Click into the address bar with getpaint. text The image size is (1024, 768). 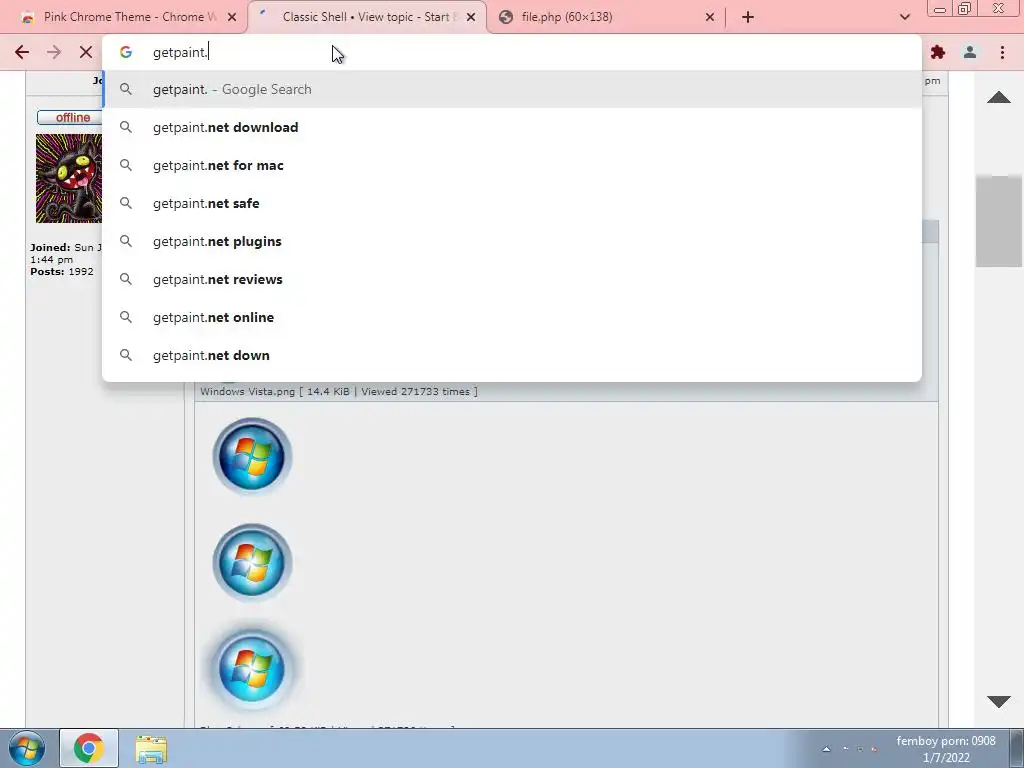pyautogui.click(x=512, y=52)
